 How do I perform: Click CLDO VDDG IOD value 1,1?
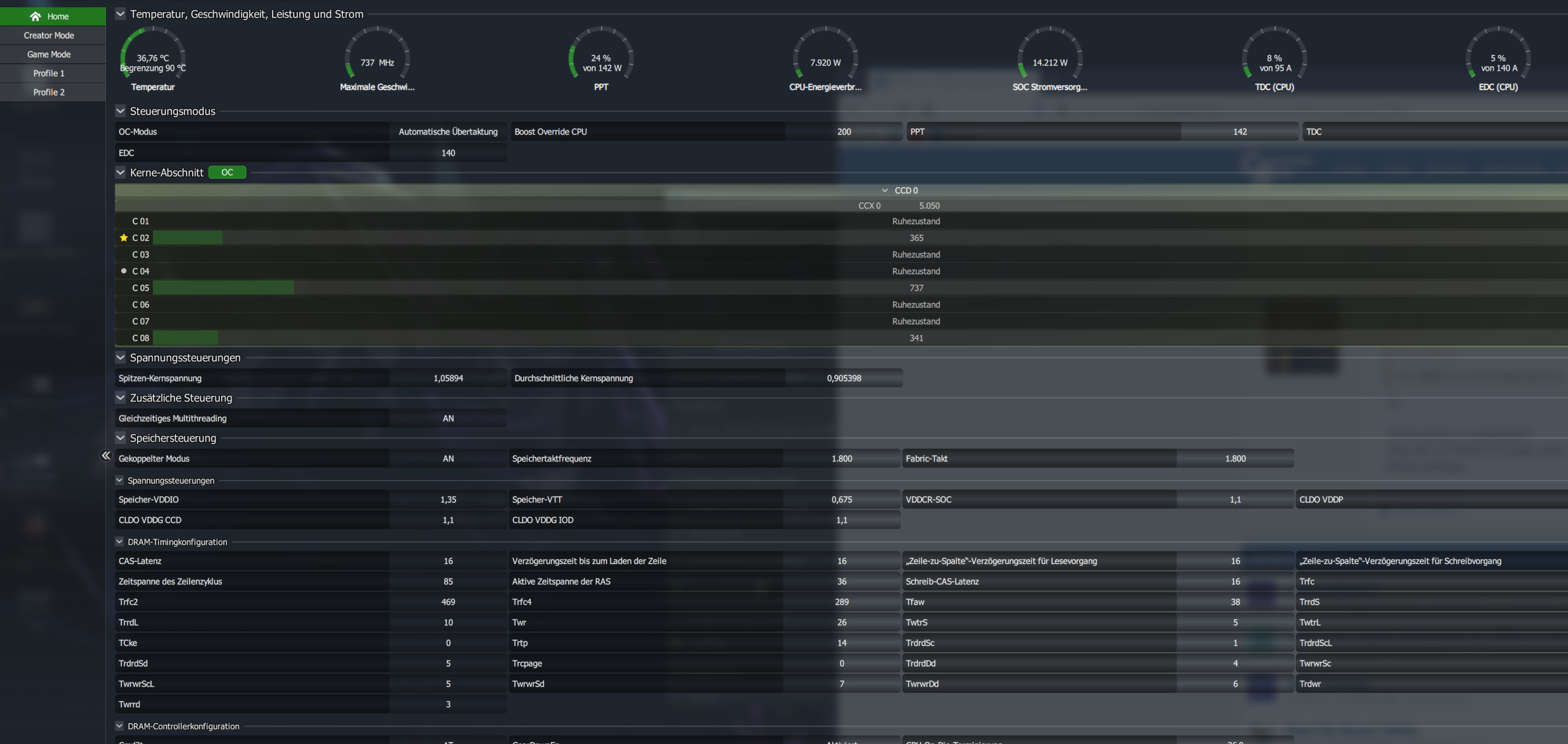(842, 520)
